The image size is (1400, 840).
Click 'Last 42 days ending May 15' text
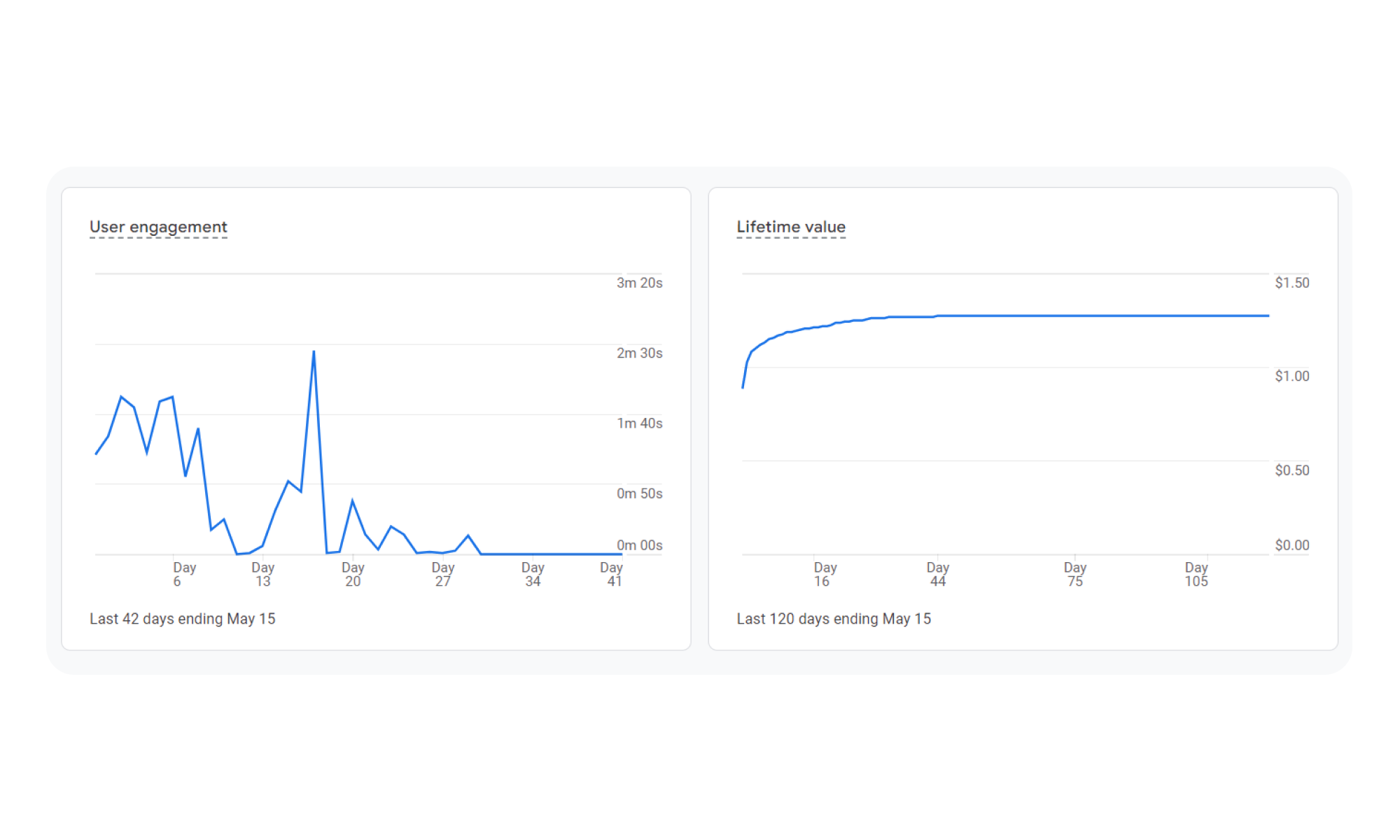(182, 619)
